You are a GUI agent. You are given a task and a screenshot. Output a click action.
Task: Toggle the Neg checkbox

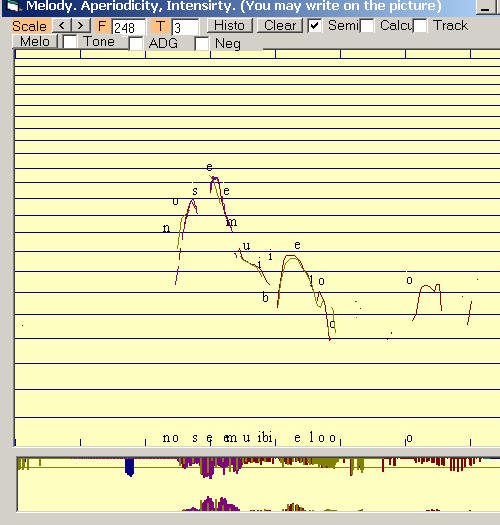[202, 44]
